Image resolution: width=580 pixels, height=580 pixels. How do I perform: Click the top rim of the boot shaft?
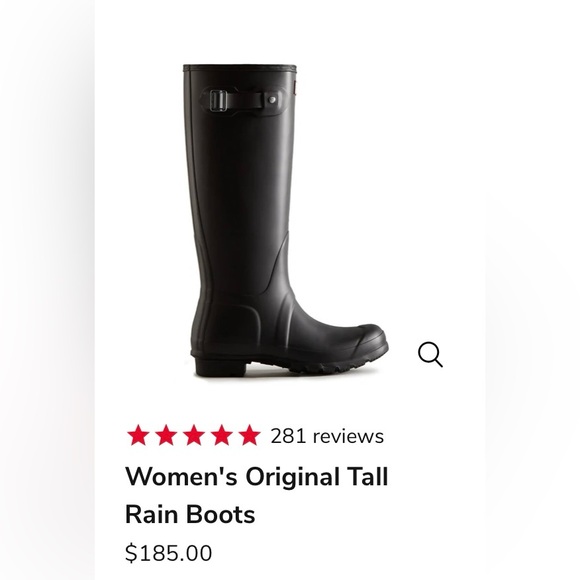point(240,68)
